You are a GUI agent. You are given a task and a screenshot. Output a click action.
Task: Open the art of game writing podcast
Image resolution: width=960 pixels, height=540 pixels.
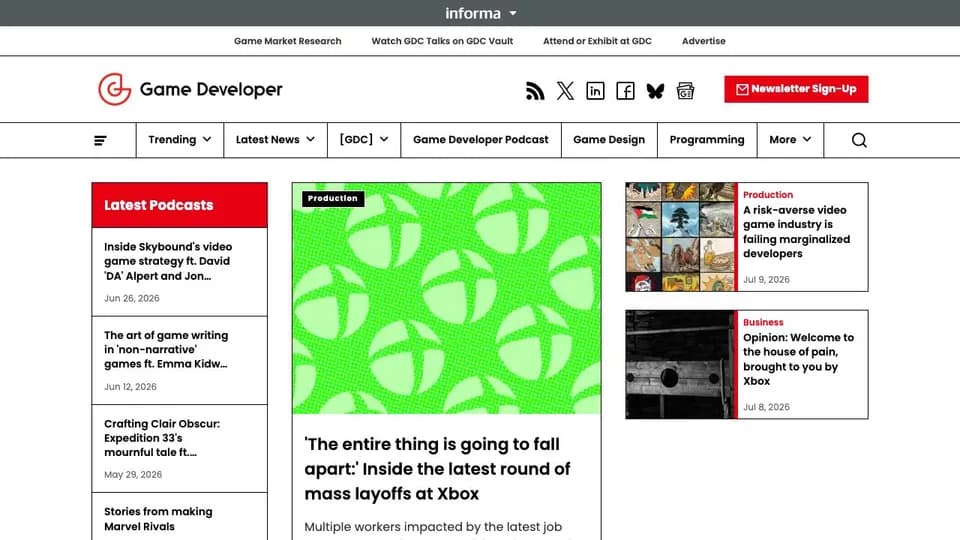pos(166,350)
